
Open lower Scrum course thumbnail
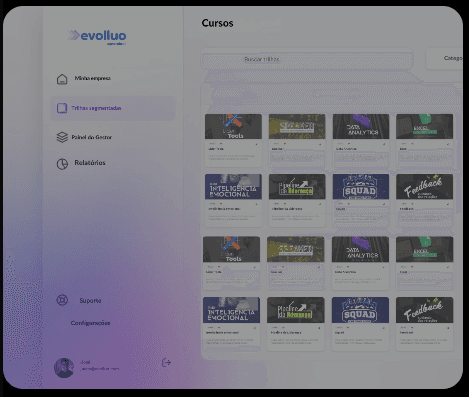pyautogui.click(x=296, y=249)
